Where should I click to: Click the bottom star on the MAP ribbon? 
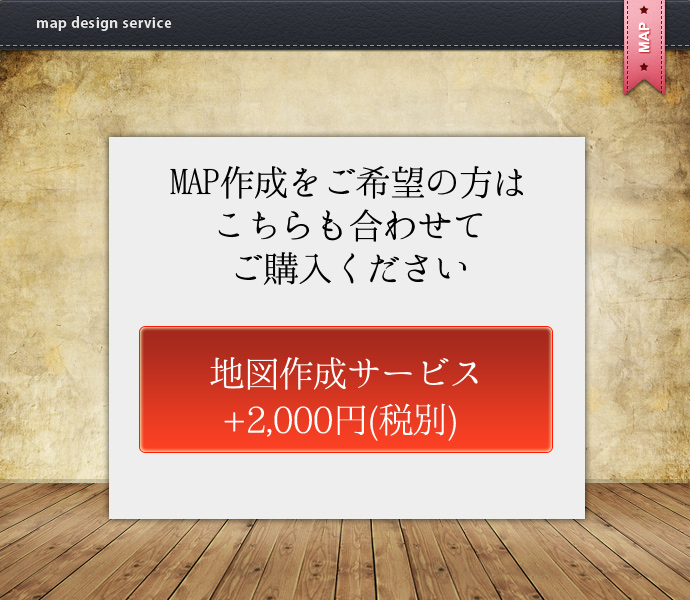644,67
